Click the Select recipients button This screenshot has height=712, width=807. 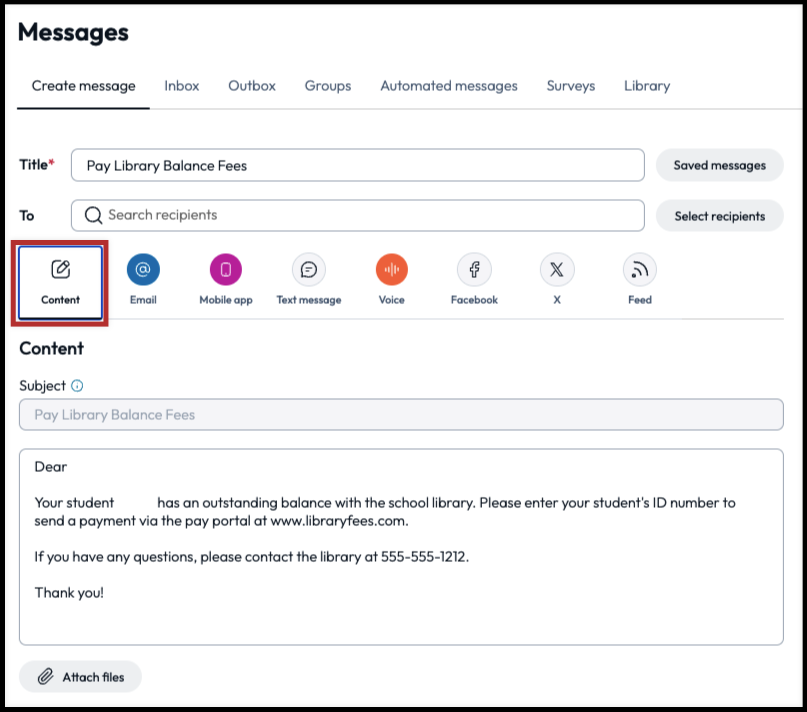point(719,215)
